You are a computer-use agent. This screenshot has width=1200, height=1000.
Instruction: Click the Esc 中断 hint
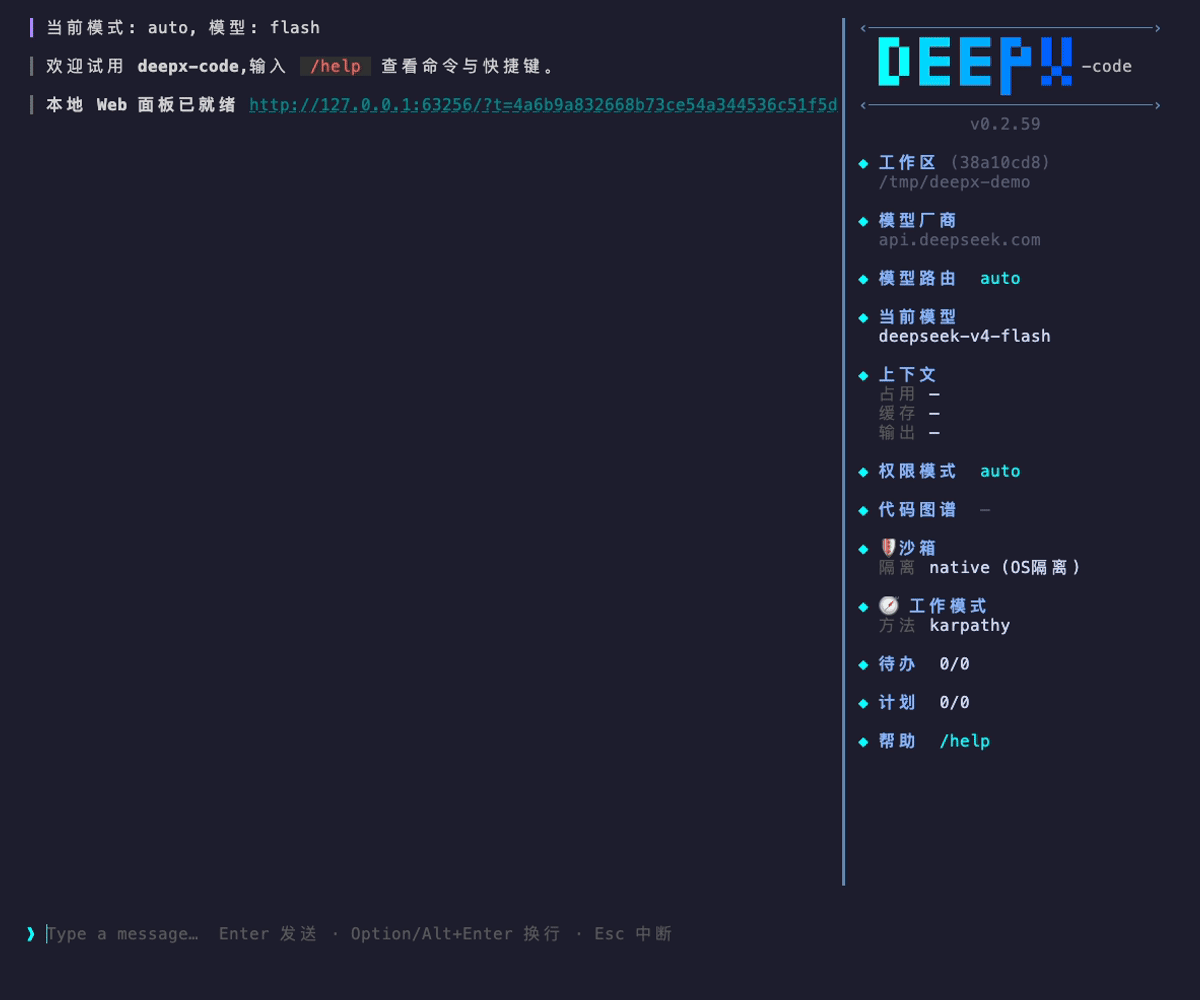click(633, 934)
